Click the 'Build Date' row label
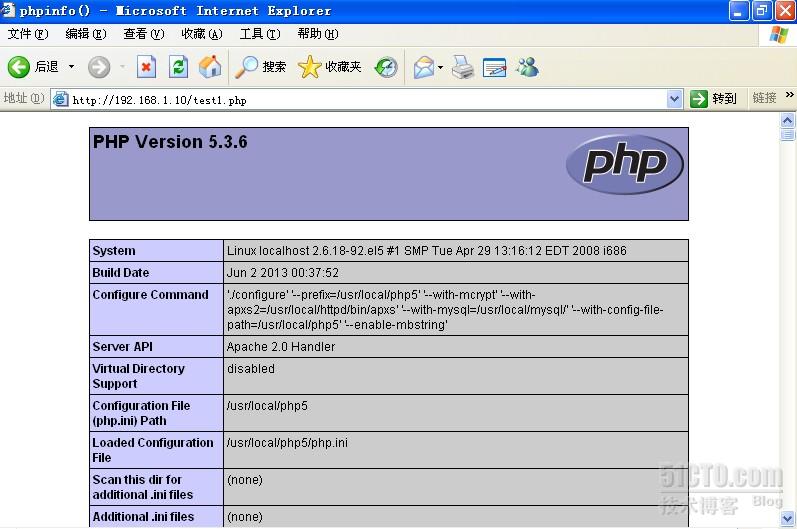The width and height of the screenshot is (797, 529). (120, 273)
